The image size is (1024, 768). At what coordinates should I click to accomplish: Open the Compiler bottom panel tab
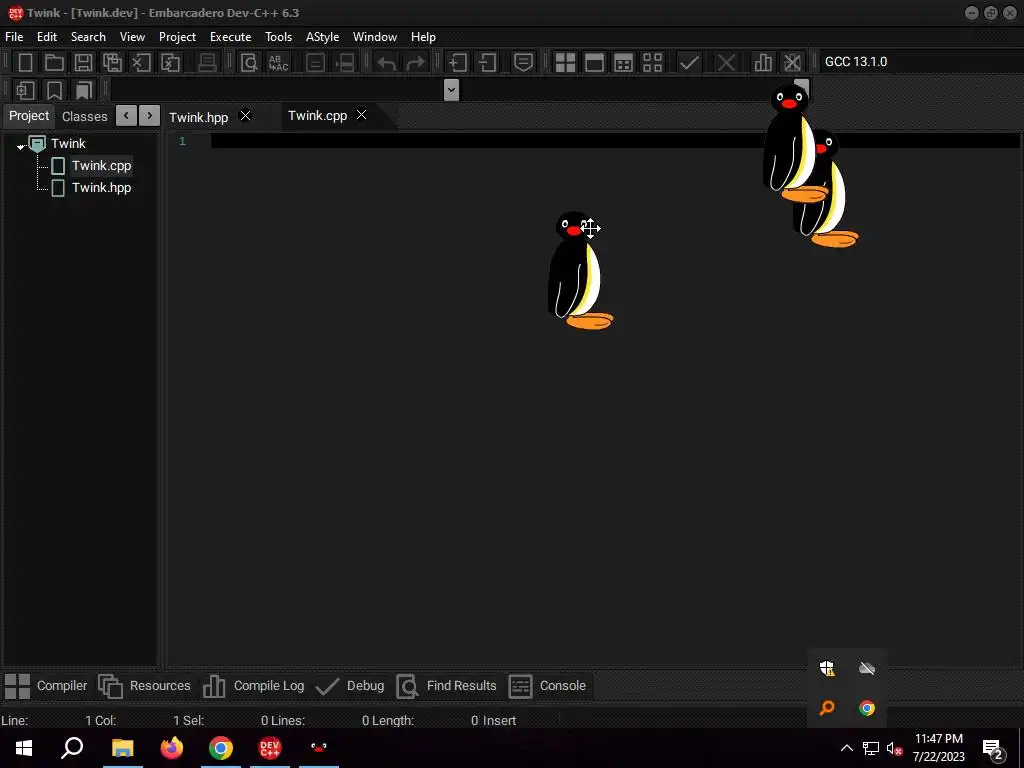point(46,686)
